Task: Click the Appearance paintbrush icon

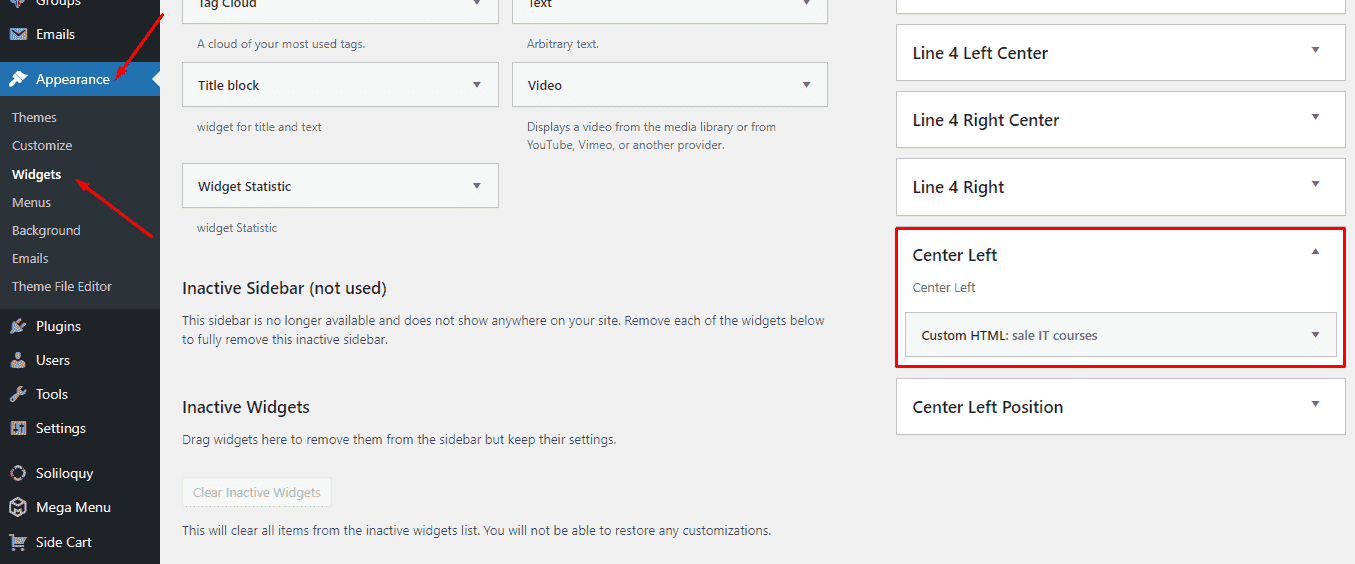Action: click(18, 79)
